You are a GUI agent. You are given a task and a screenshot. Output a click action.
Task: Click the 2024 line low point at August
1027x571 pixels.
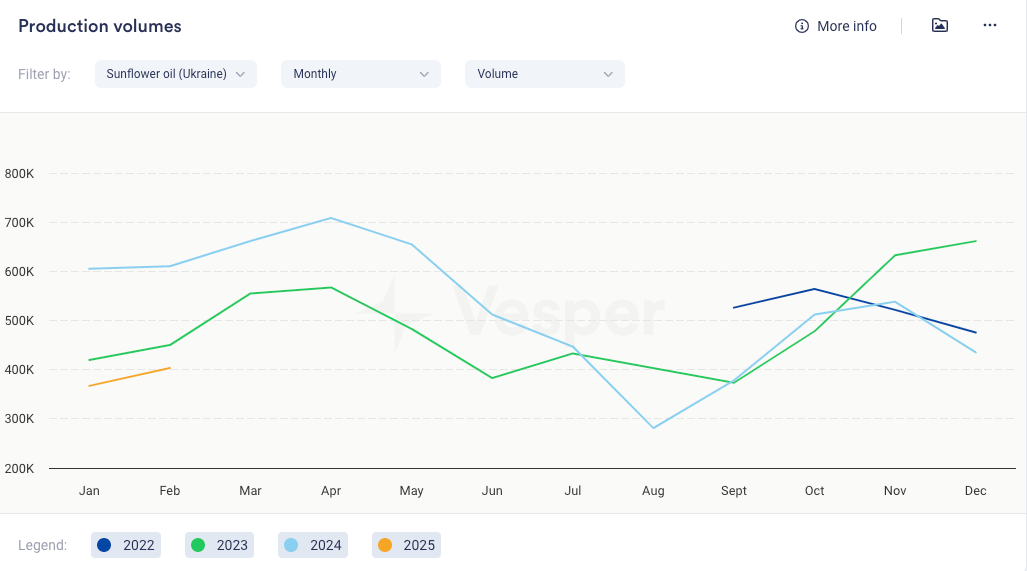point(653,428)
